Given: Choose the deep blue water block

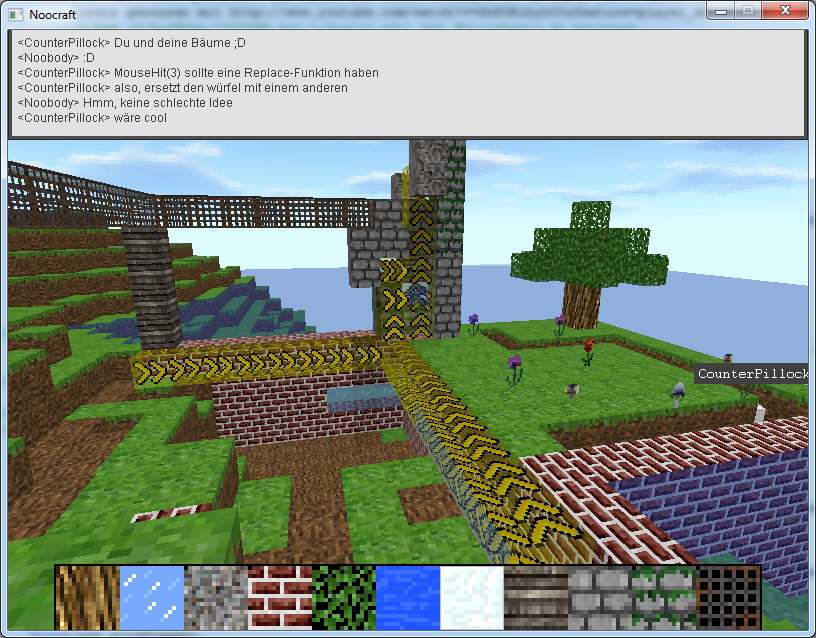Looking at the screenshot, I should [408, 597].
